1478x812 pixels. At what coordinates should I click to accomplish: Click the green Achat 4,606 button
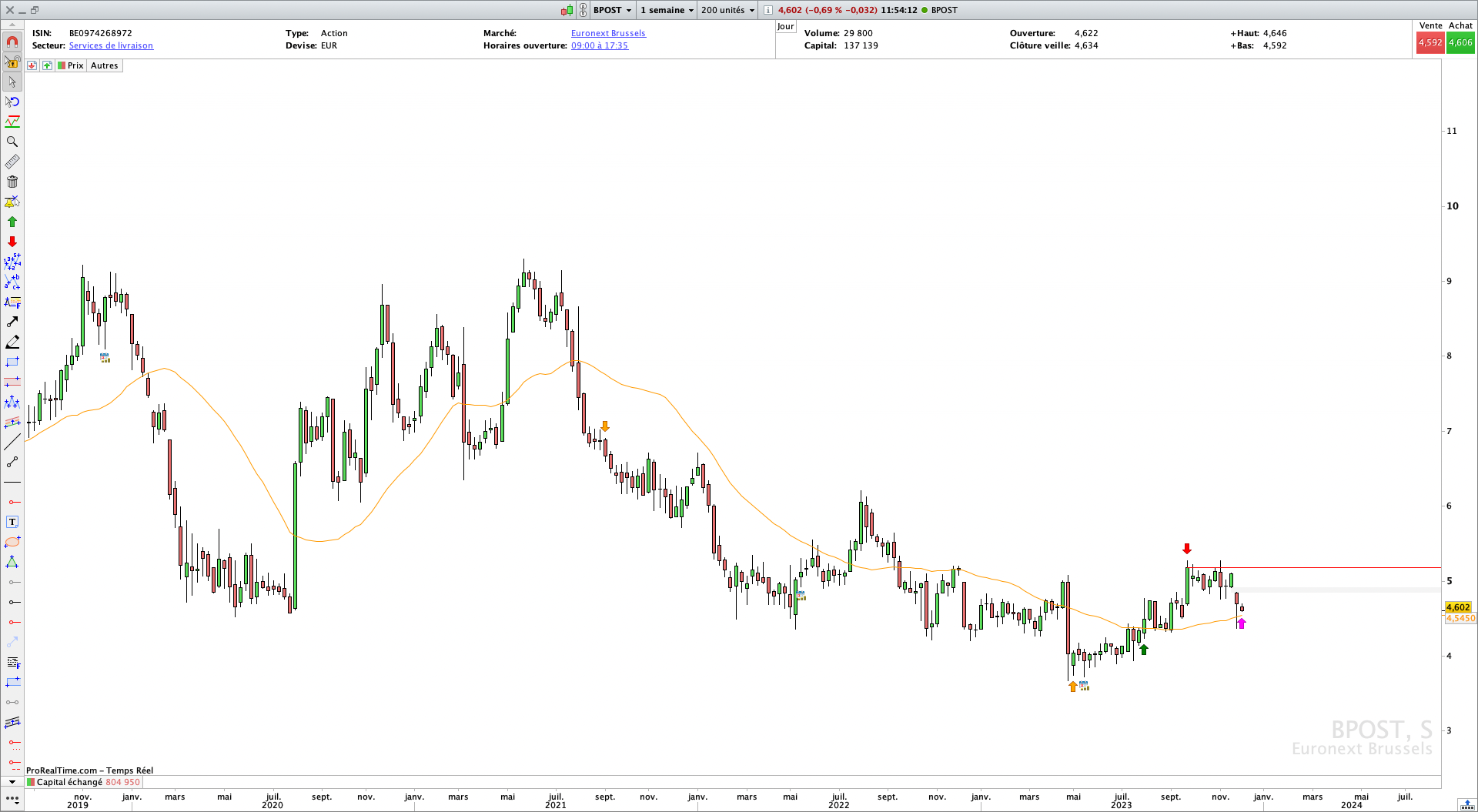click(x=1460, y=42)
